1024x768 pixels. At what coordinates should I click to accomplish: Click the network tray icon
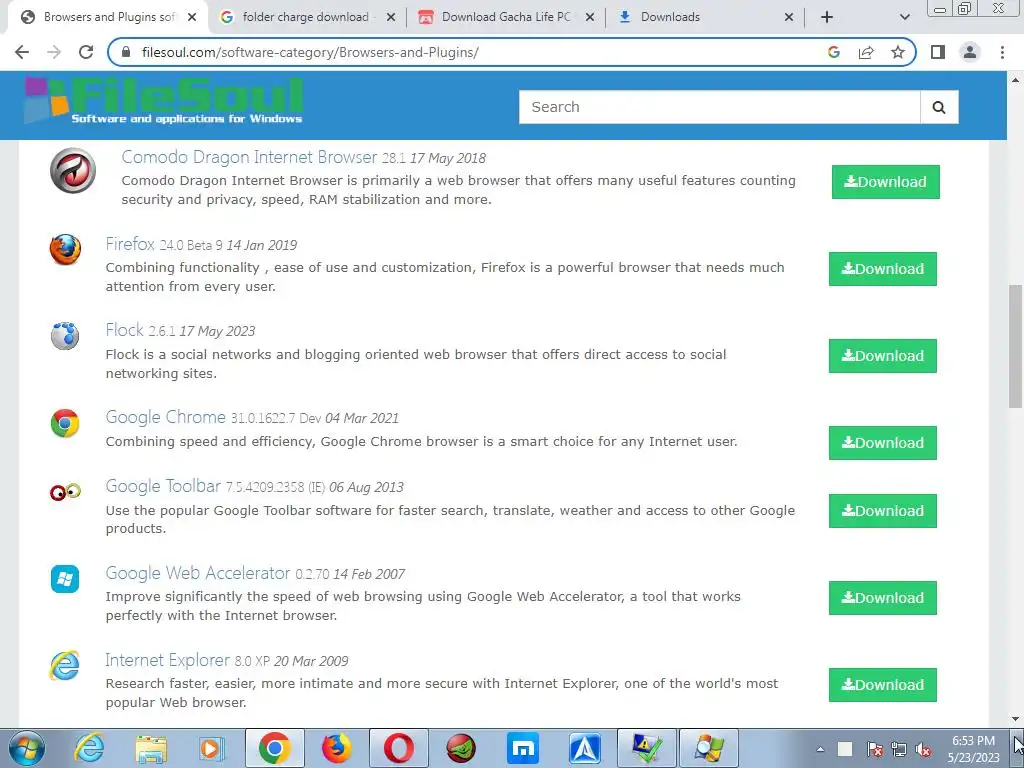(899, 749)
